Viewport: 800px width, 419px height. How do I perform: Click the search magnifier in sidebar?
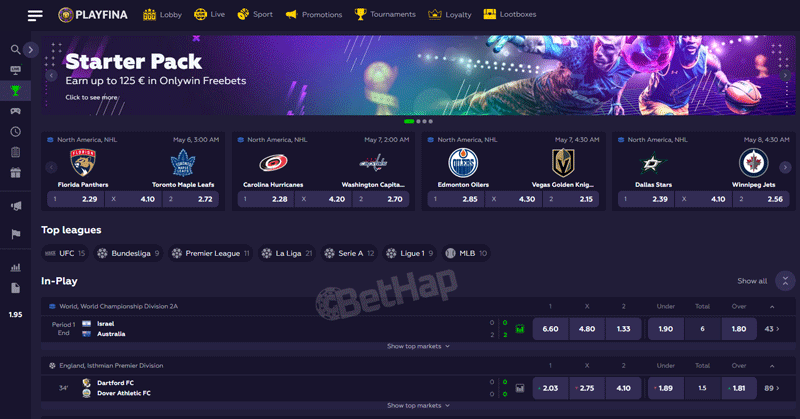15,50
